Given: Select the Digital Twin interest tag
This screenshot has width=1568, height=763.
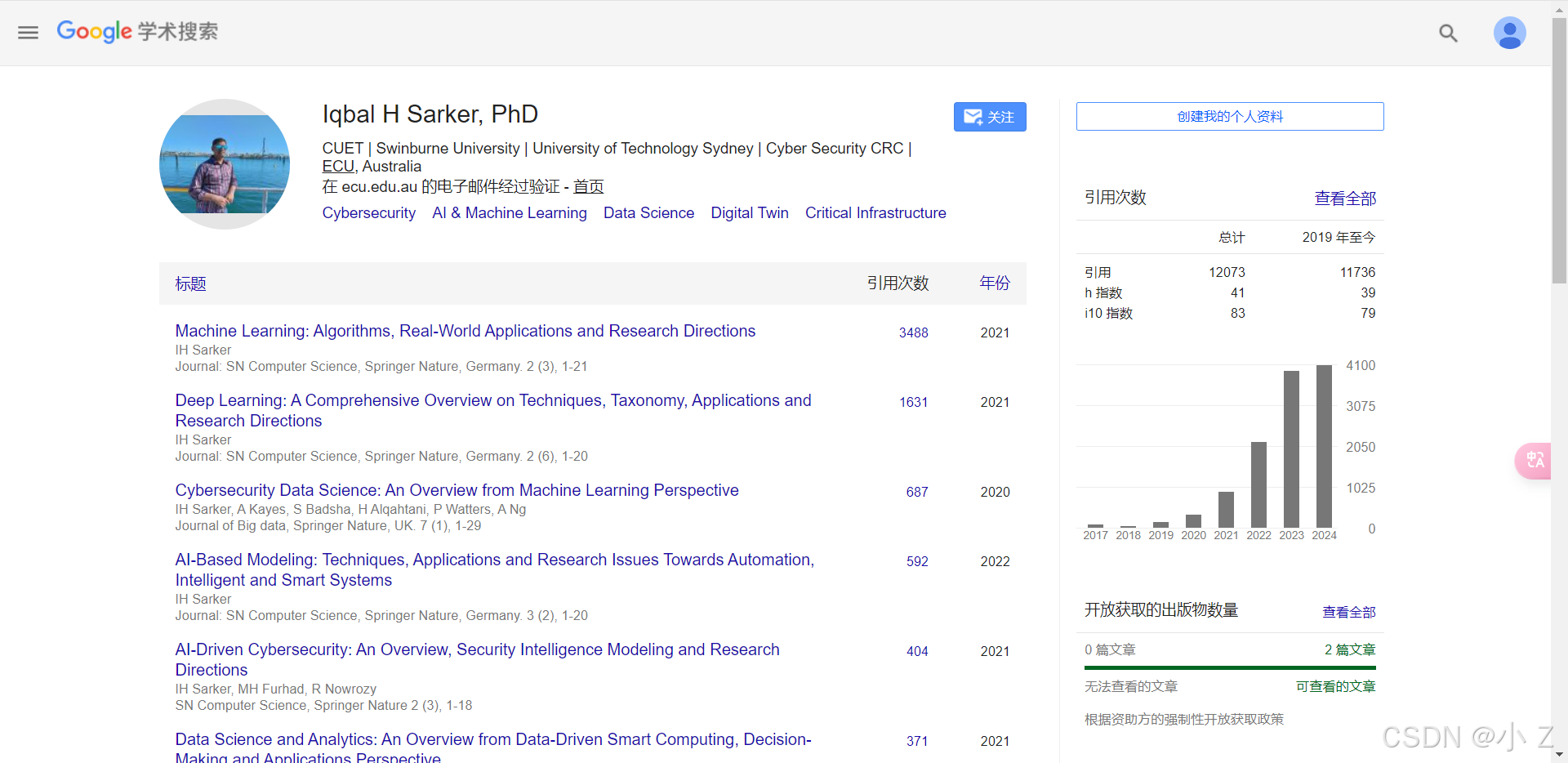Looking at the screenshot, I should point(750,213).
